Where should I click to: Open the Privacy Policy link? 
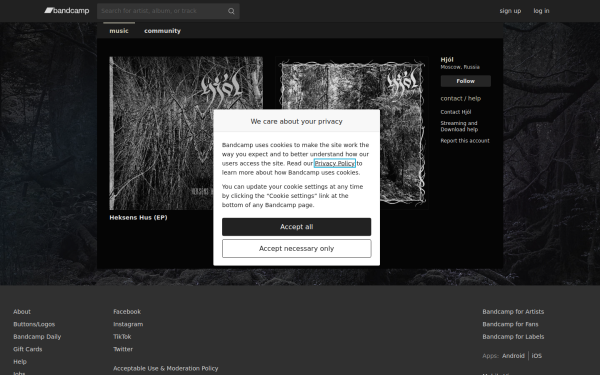(335, 163)
